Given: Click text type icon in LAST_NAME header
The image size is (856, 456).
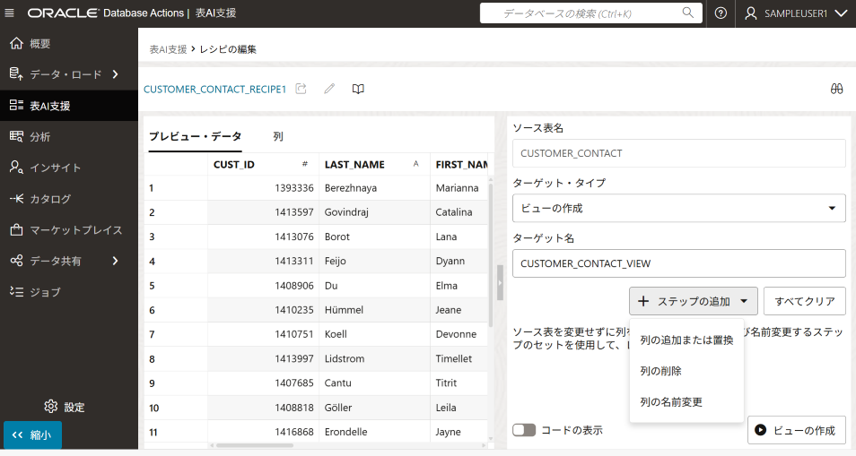Looking at the screenshot, I should pos(416,164).
